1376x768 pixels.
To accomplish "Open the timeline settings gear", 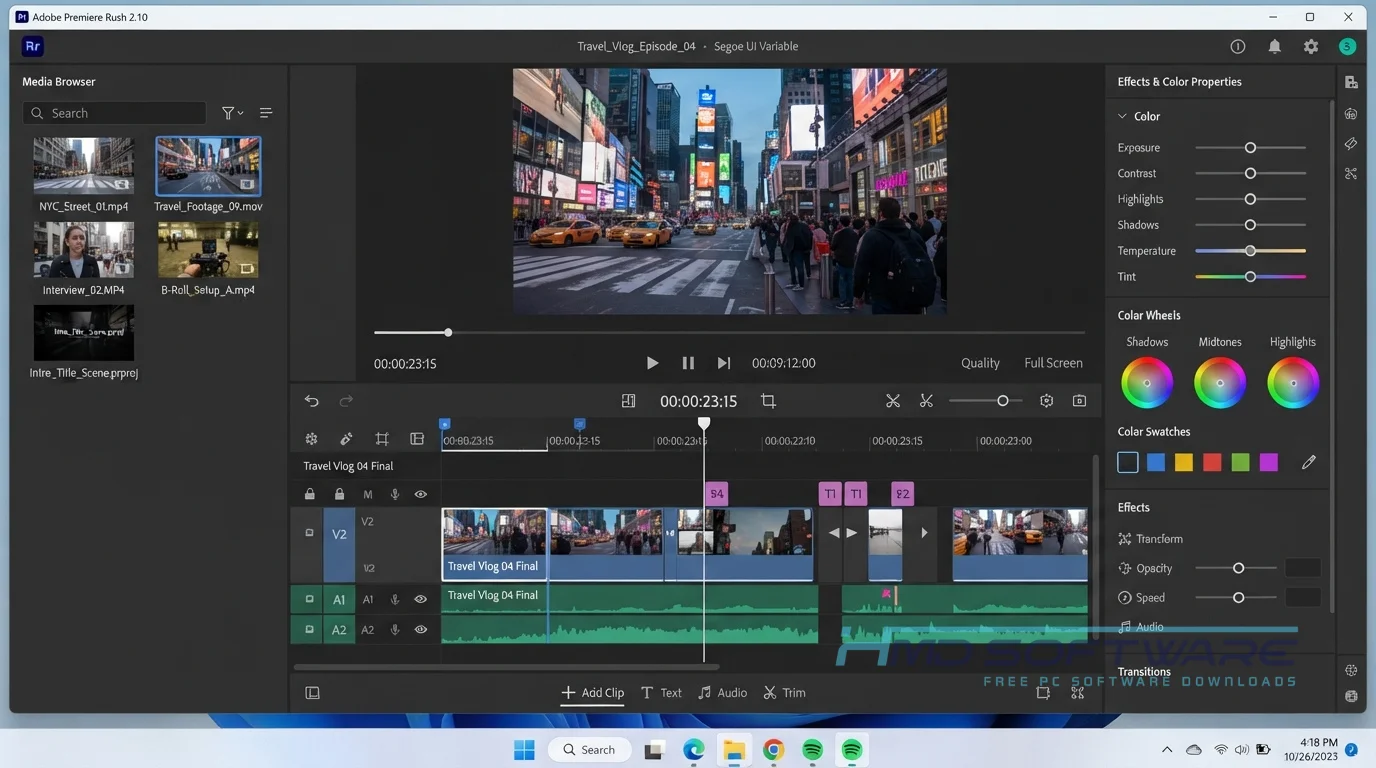I will [1047, 401].
